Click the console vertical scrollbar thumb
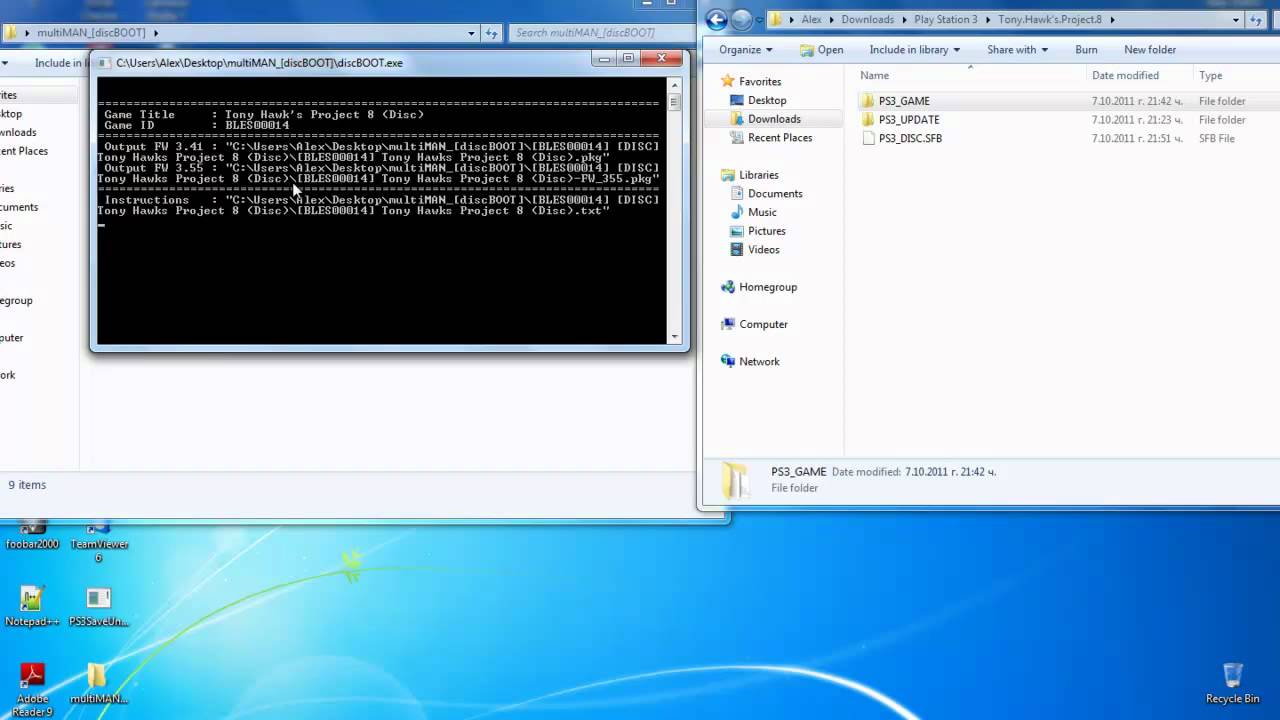 [x=674, y=101]
